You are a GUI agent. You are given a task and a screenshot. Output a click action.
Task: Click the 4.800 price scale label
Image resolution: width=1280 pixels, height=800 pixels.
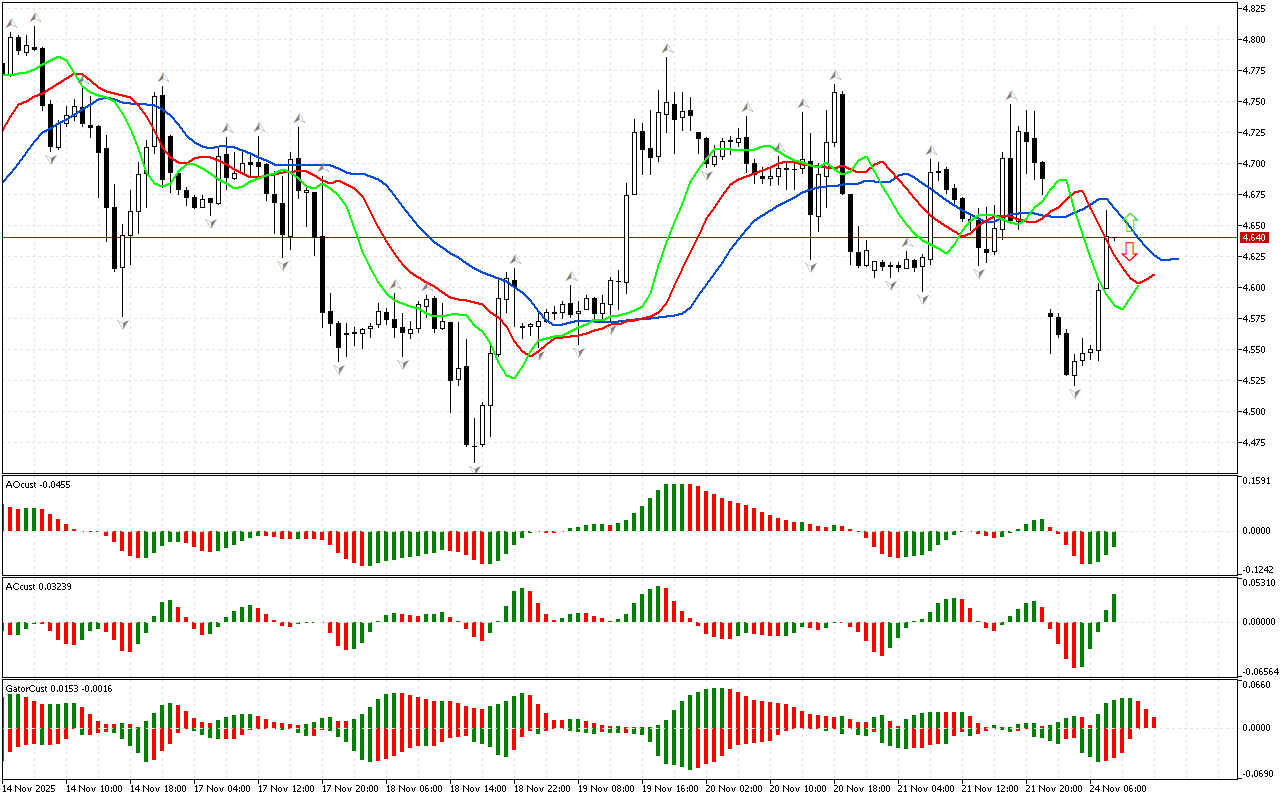click(x=1252, y=40)
